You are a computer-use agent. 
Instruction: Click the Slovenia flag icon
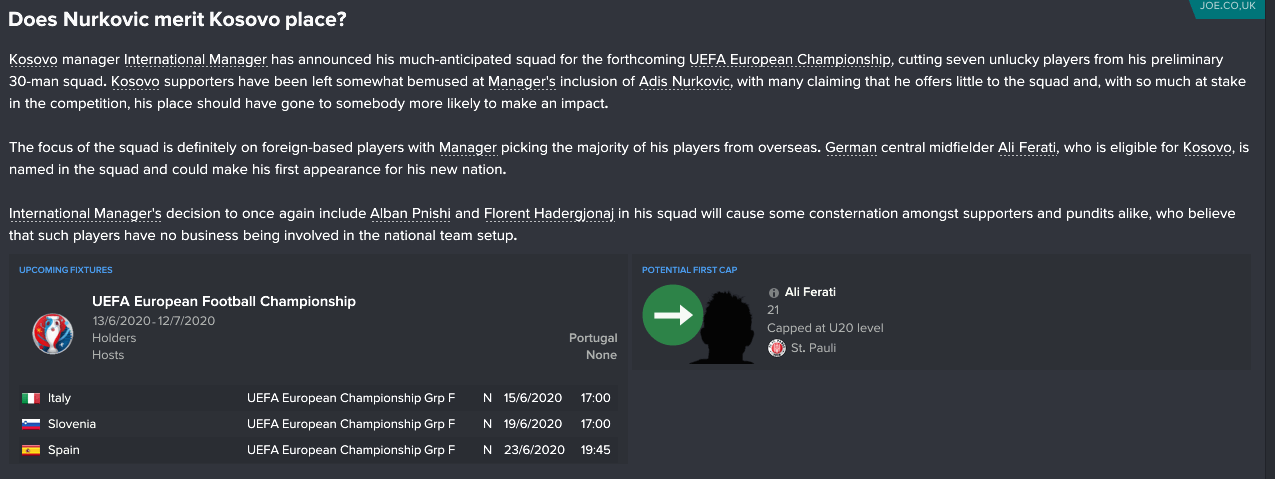(30, 424)
